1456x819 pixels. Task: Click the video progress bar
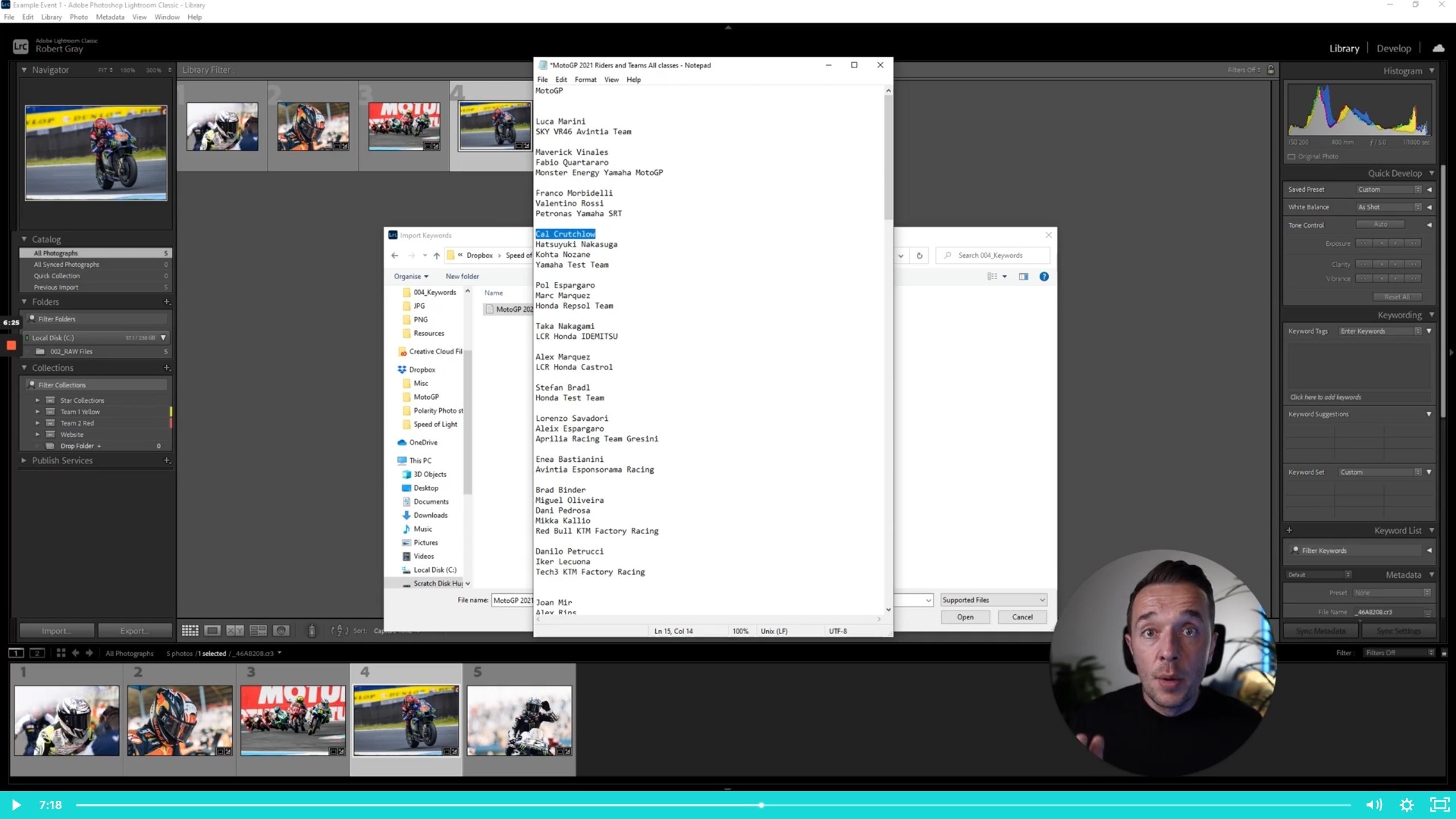[713, 805]
